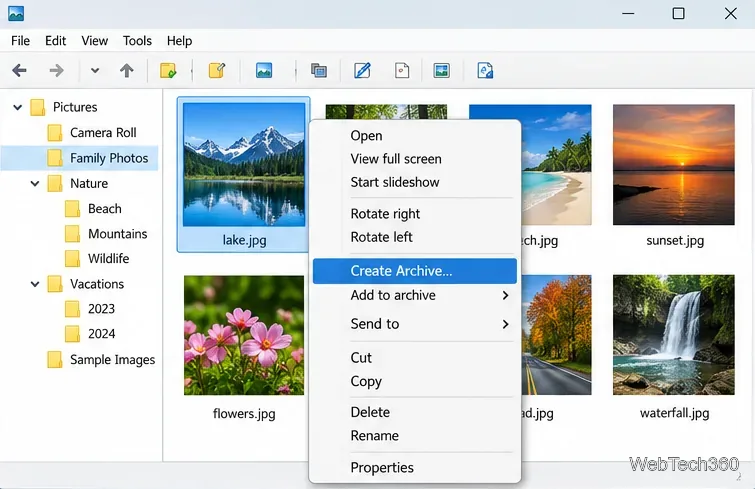
Task: Open the Camera Roll folder
Action: tap(103, 133)
